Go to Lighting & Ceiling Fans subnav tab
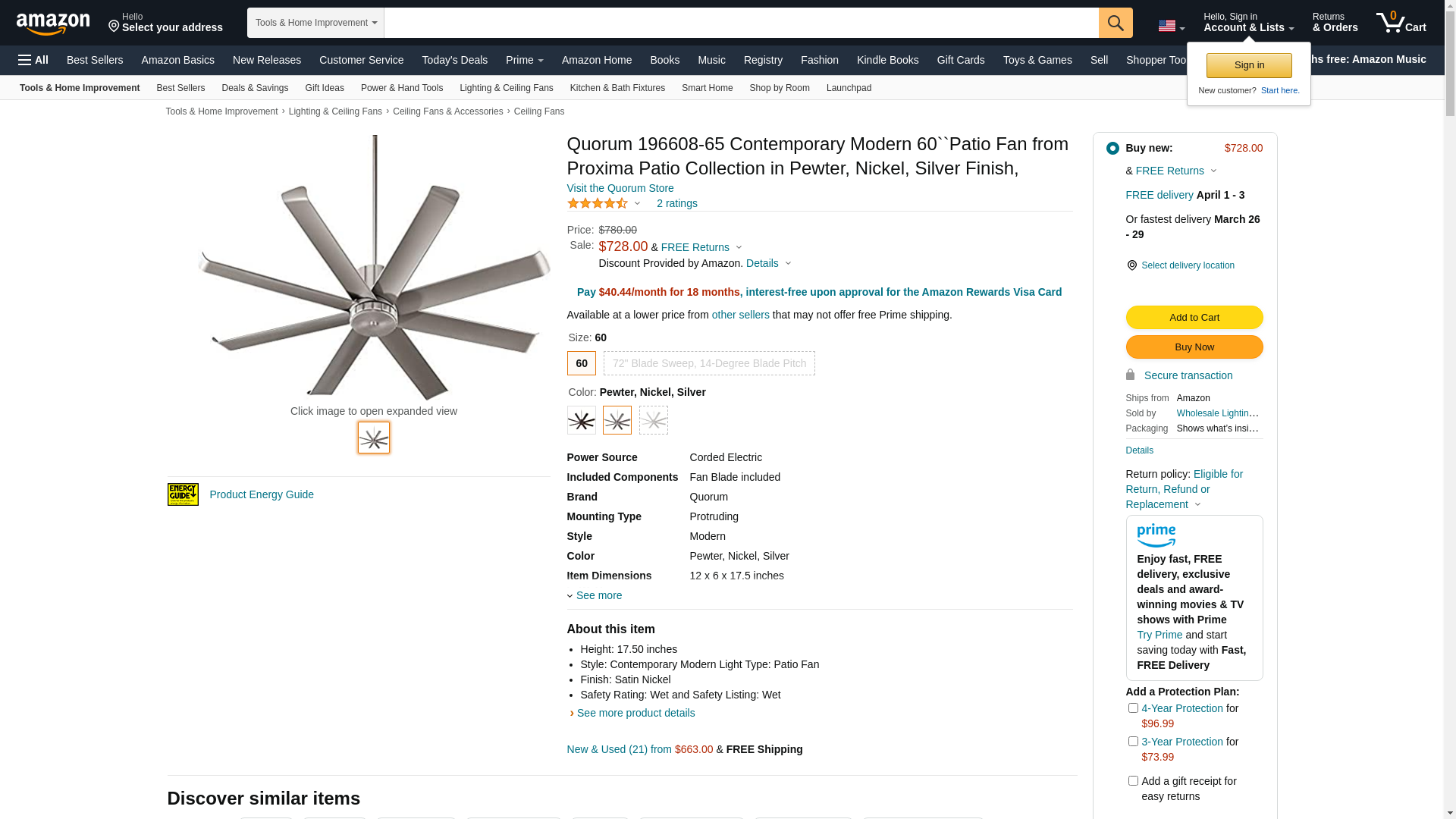The width and height of the screenshot is (1456, 819). point(506,88)
